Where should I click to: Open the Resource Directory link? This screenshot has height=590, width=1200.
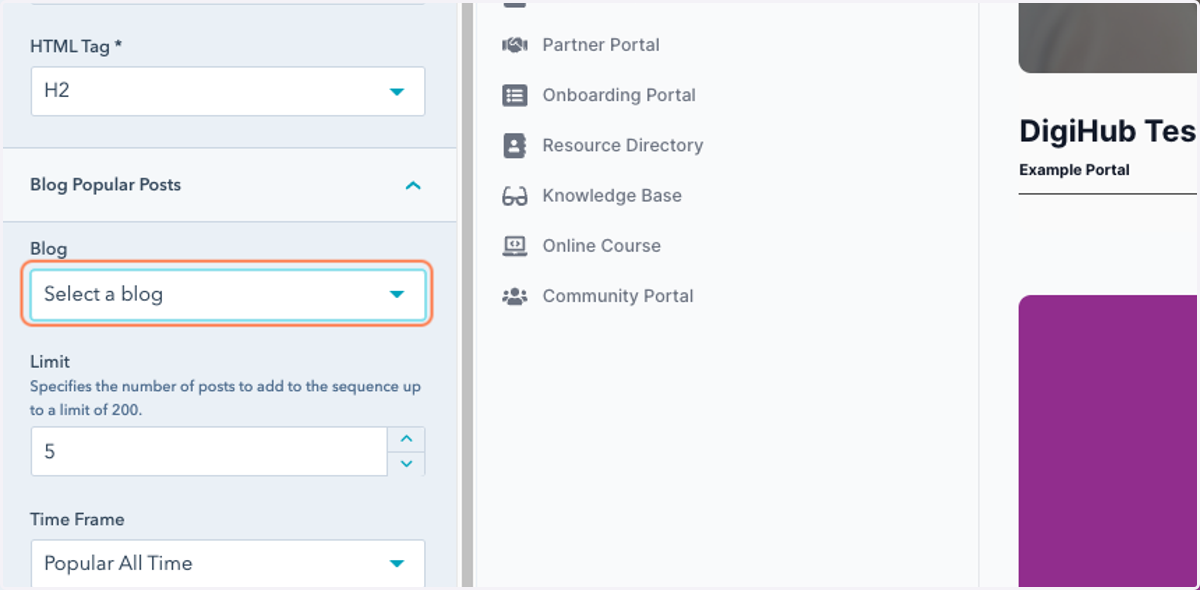point(623,146)
